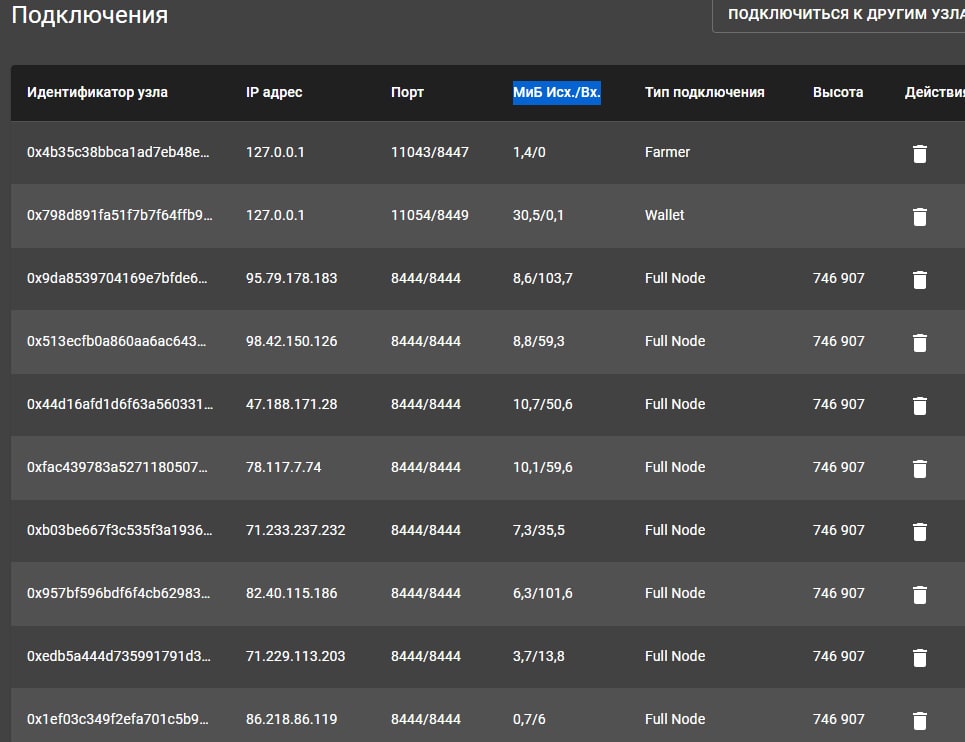Click traffic value 1,4/0
This screenshot has height=742, width=965.
click(x=529, y=152)
